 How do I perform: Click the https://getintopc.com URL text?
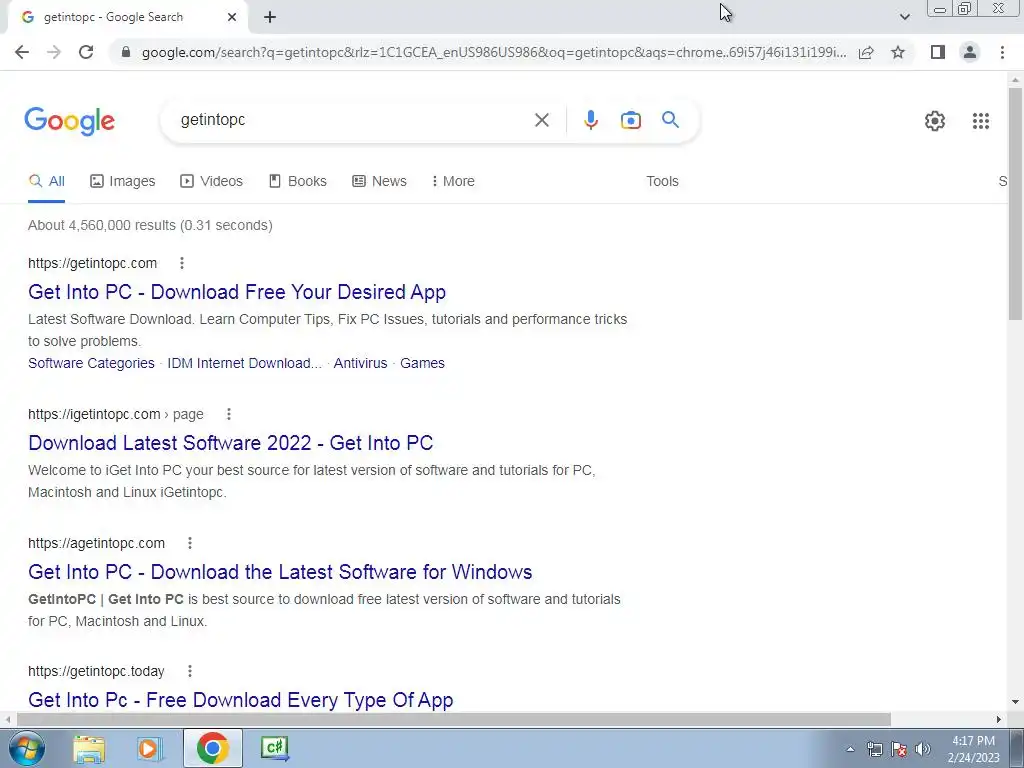[93, 263]
